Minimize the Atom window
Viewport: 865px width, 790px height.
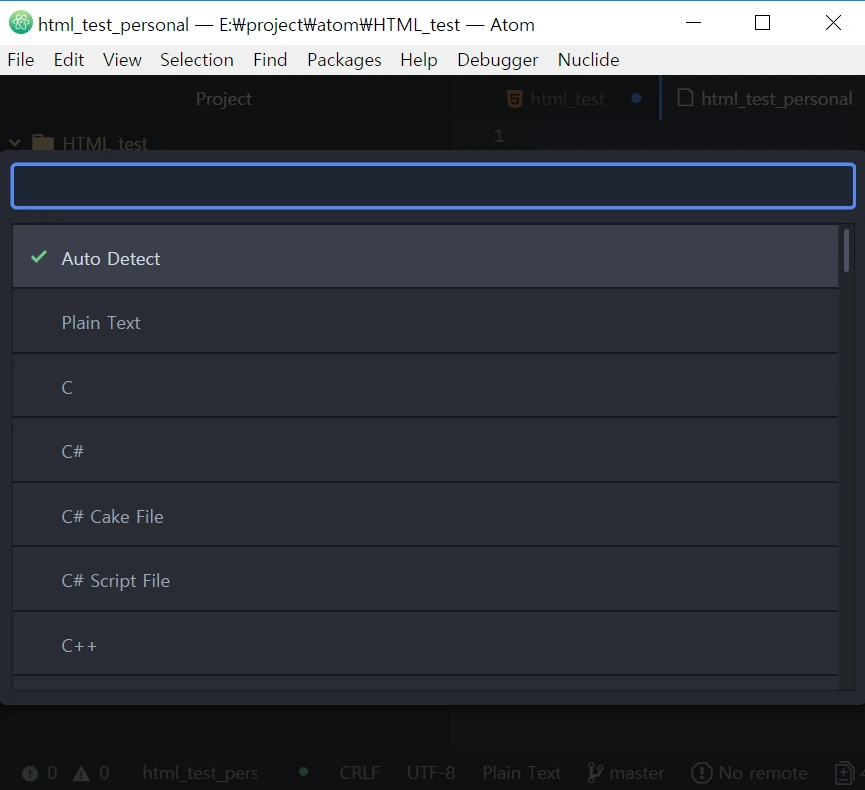click(x=693, y=23)
